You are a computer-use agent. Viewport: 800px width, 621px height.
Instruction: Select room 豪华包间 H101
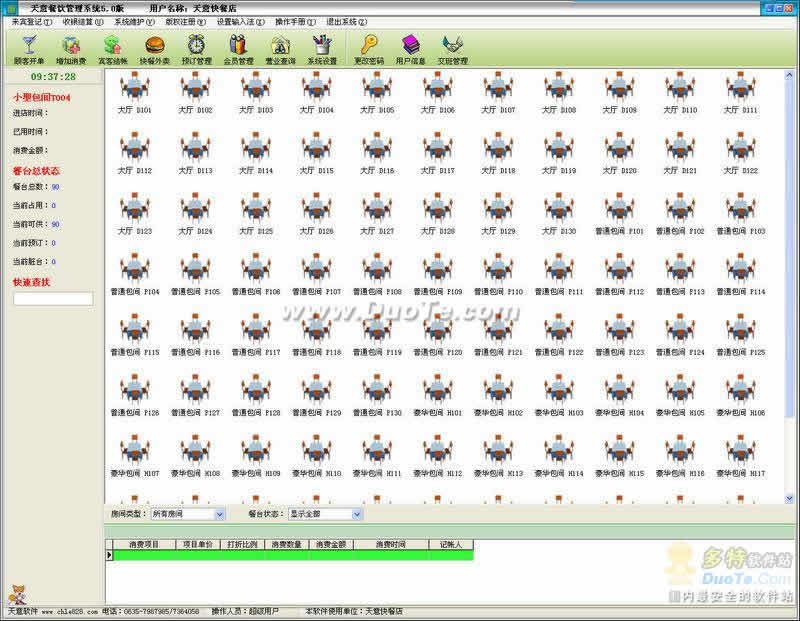tap(437, 391)
